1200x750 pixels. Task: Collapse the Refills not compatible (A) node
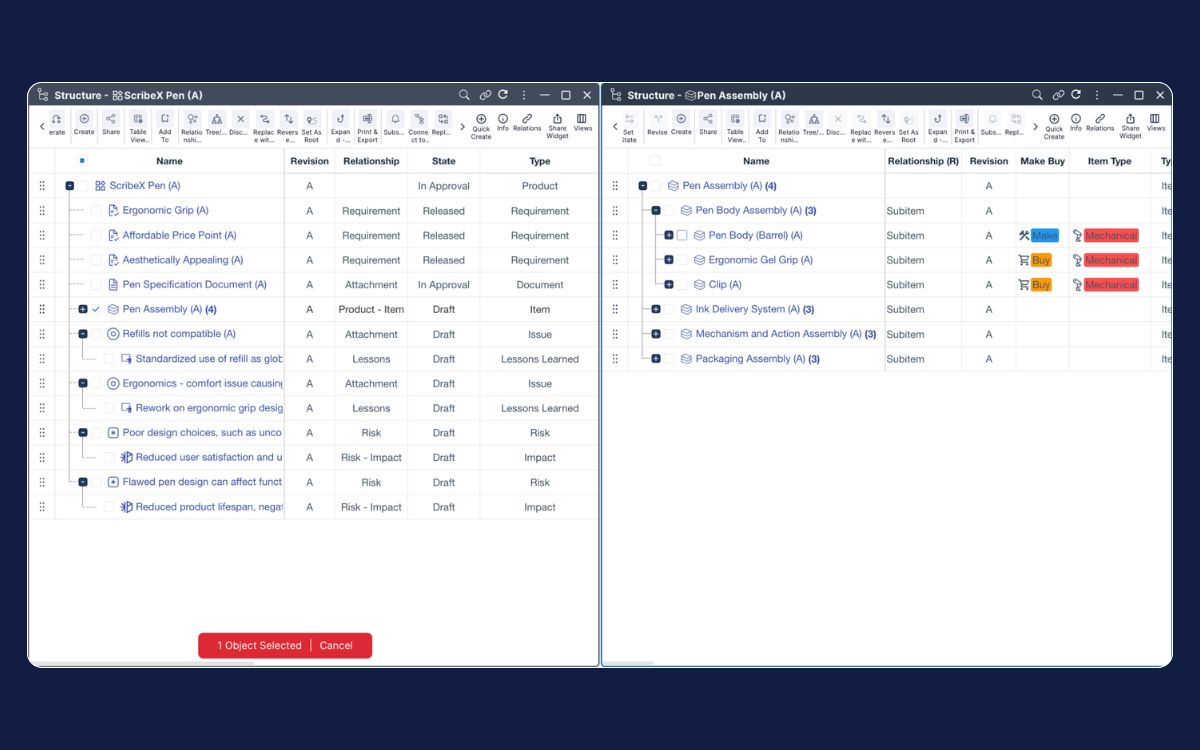click(x=83, y=334)
